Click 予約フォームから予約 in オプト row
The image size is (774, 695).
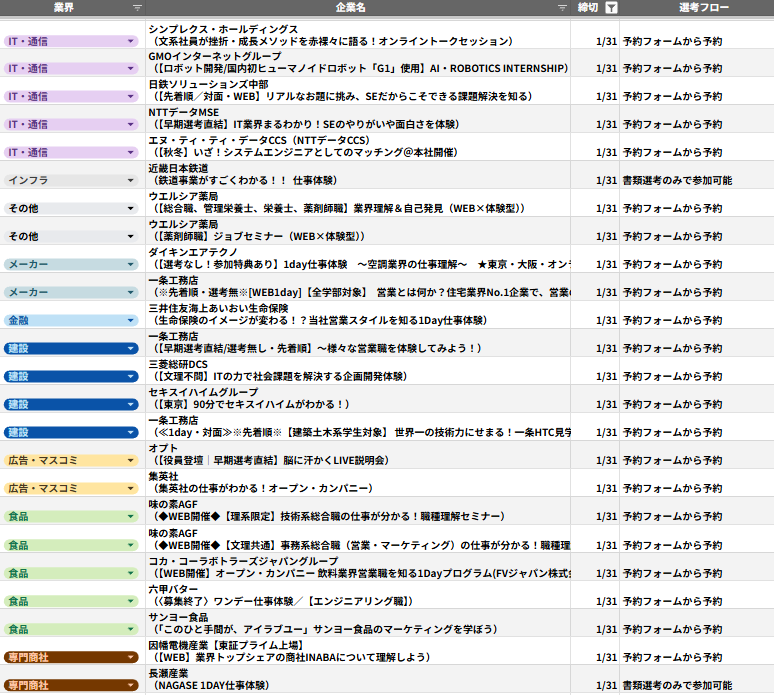(x=672, y=461)
